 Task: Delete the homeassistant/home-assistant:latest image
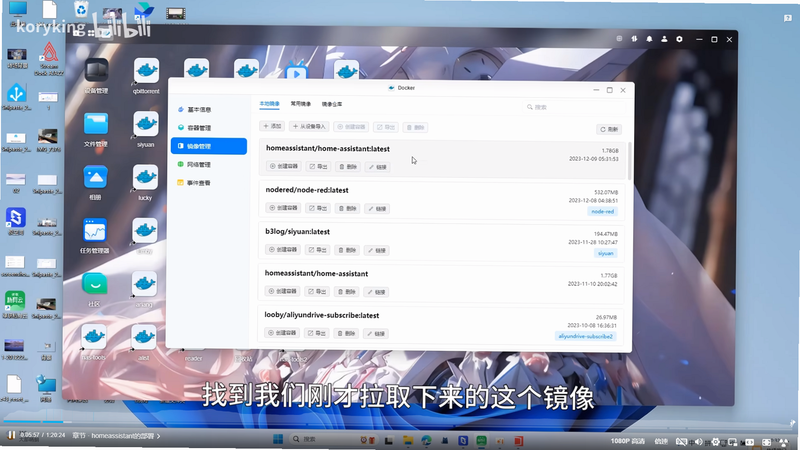[348, 167]
